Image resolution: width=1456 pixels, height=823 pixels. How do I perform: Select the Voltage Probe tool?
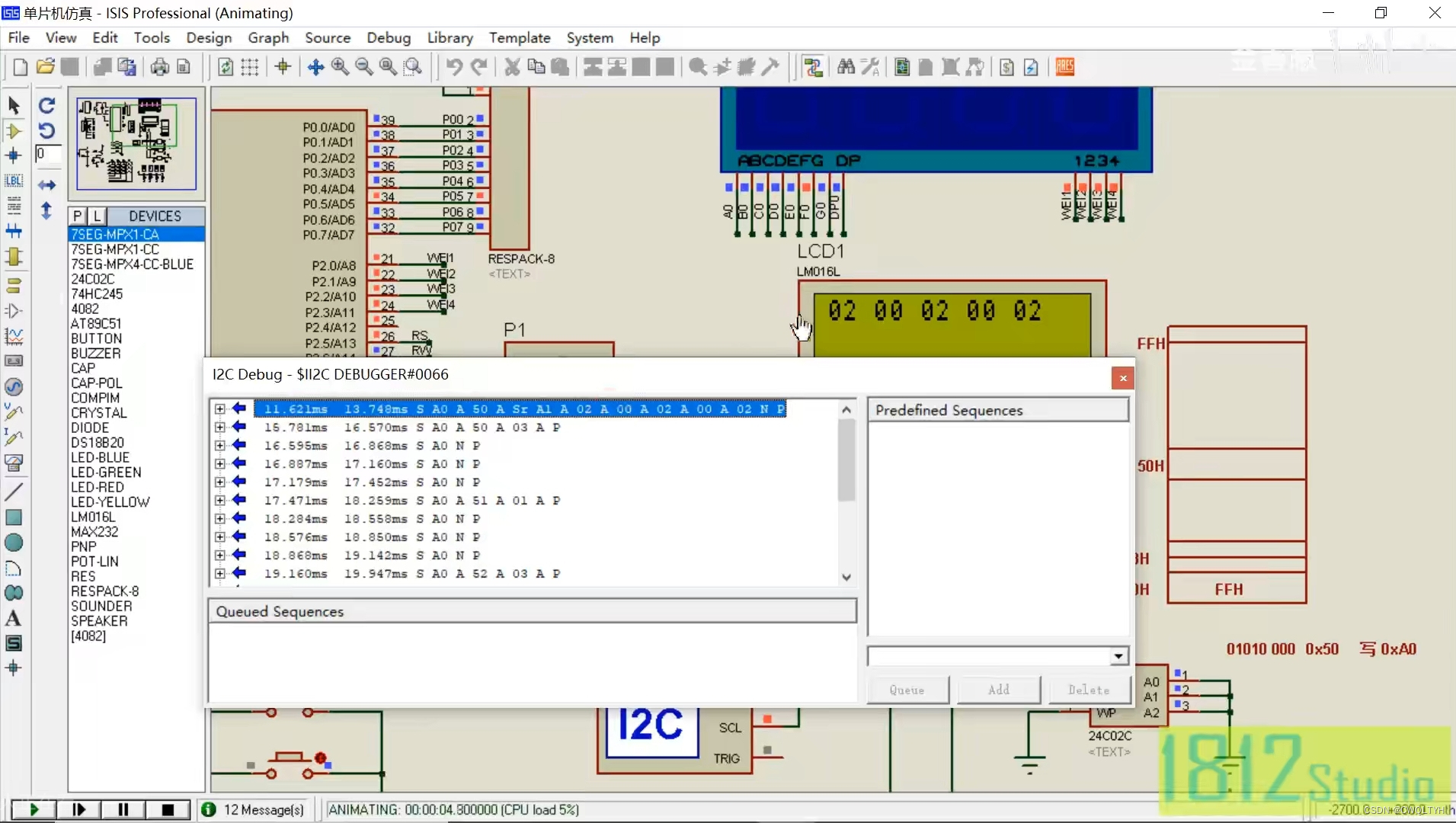coord(14,412)
